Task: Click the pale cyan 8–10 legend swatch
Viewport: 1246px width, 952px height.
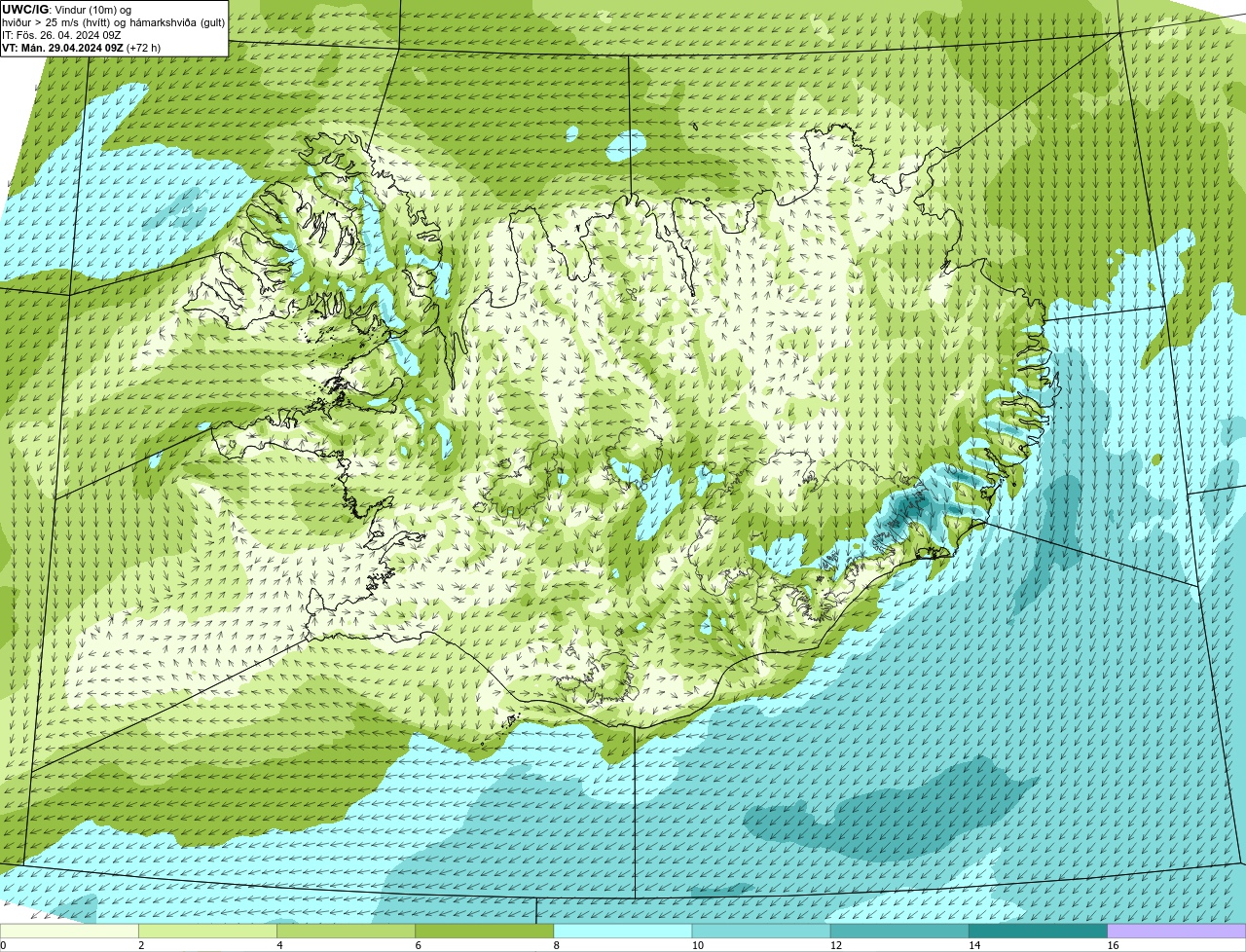Action: [623, 932]
